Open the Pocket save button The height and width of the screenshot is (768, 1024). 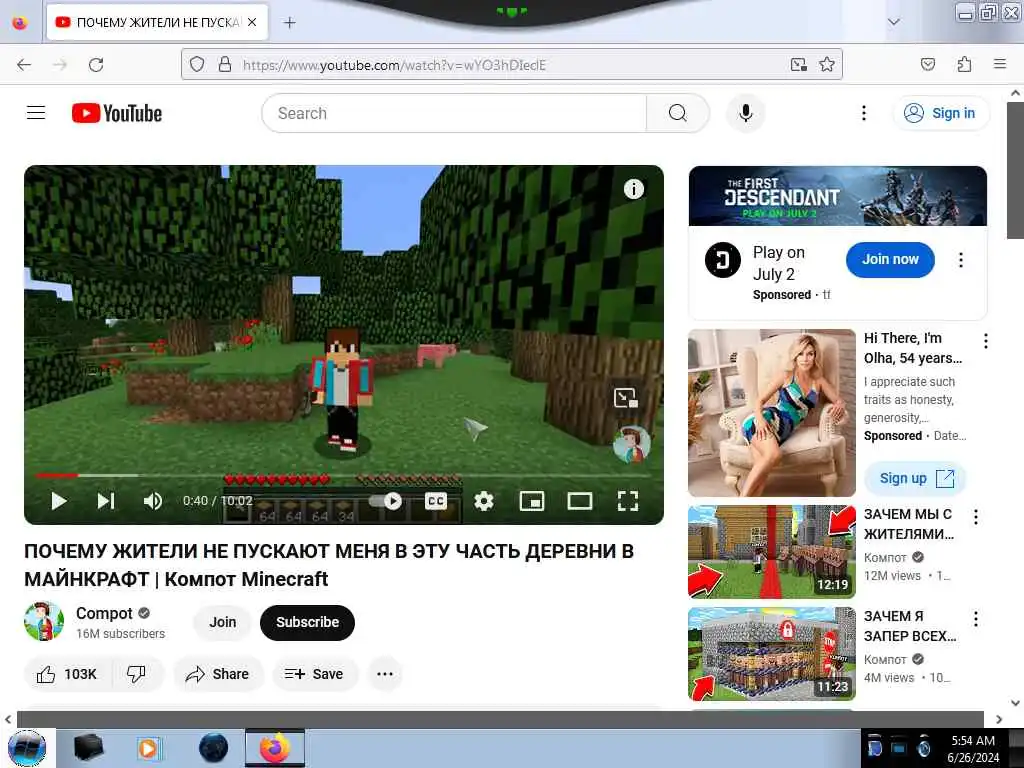928,65
